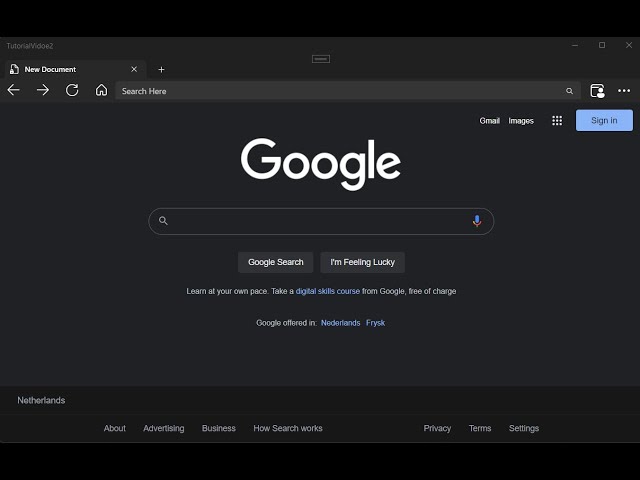Open the digital skills course link
Image resolution: width=640 pixels, height=480 pixels.
[328, 291]
